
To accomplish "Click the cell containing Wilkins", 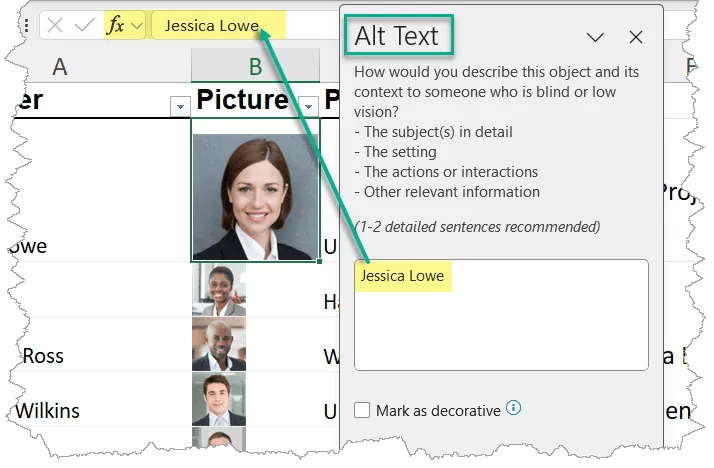I will (50, 410).
